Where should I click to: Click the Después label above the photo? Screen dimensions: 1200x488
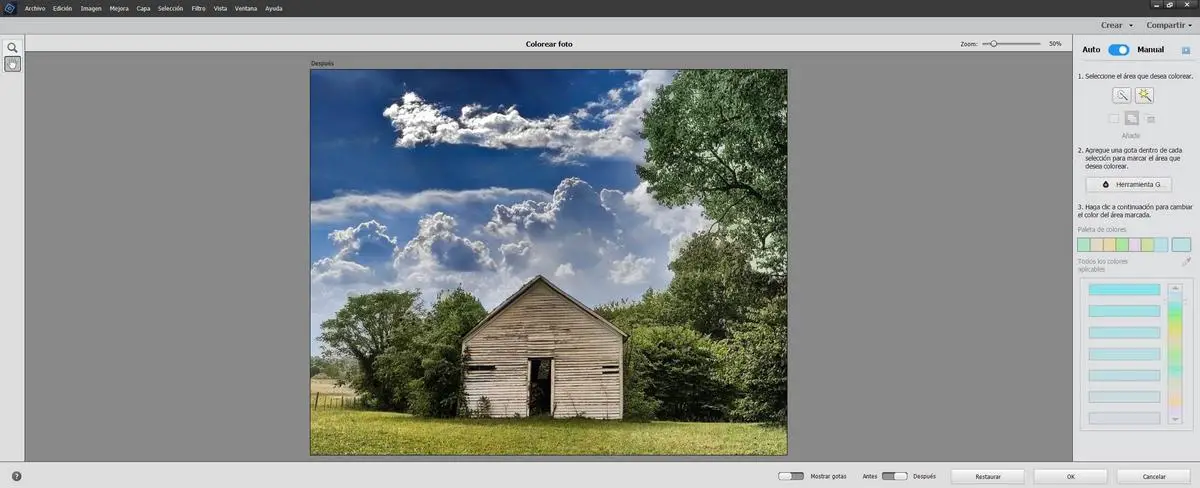point(322,63)
